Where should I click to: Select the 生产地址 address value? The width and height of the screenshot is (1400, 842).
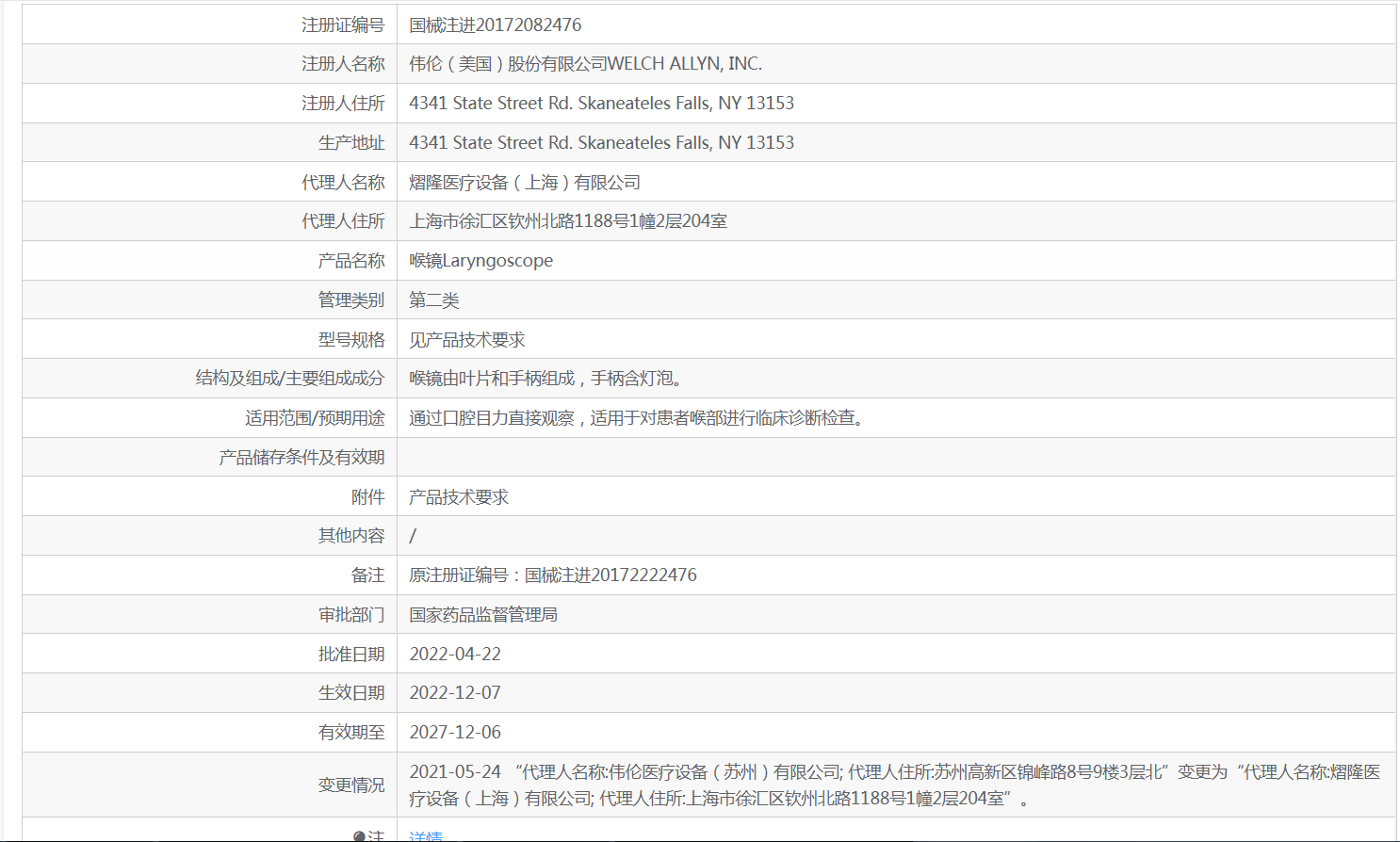tap(601, 143)
